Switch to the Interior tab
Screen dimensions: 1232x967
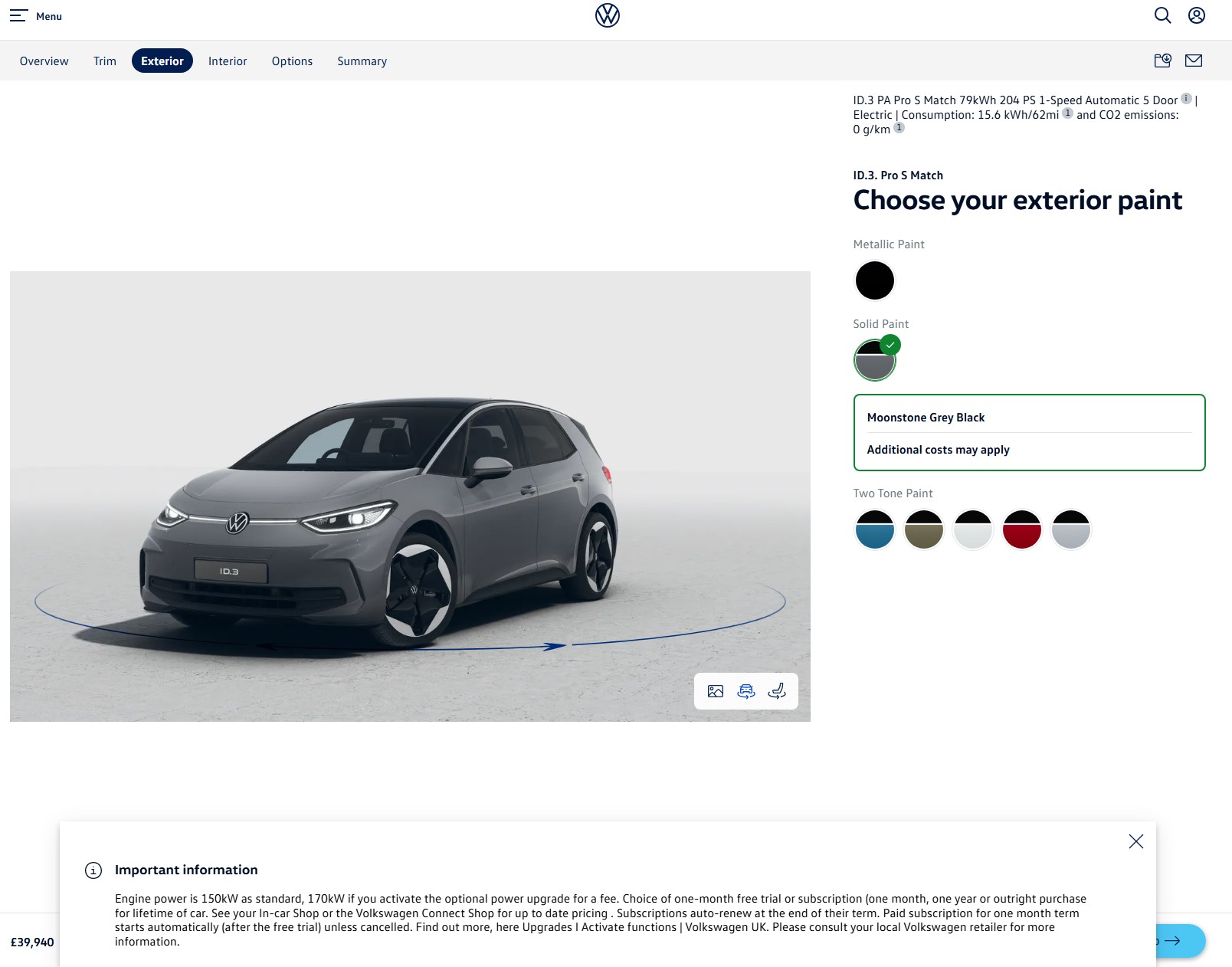click(228, 61)
